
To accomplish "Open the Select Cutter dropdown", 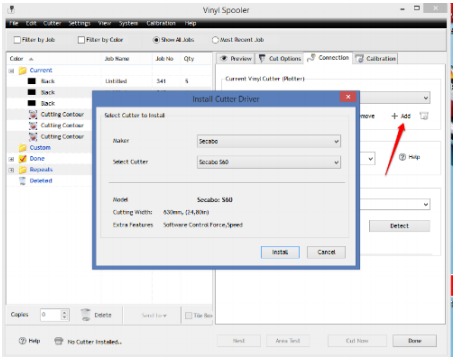I will (269, 162).
